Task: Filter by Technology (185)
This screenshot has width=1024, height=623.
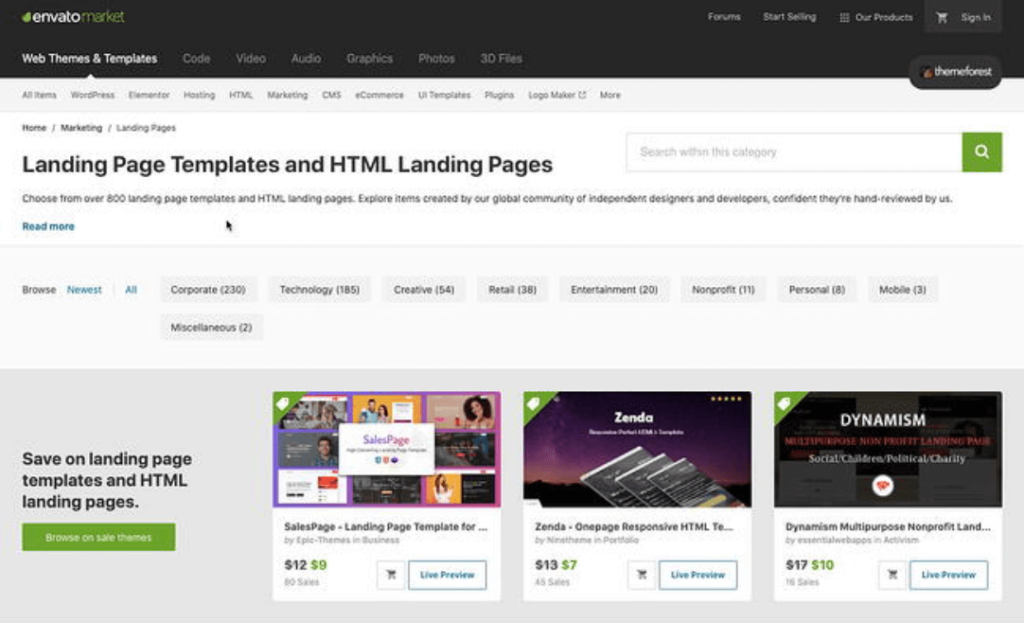Action: (x=320, y=290)
